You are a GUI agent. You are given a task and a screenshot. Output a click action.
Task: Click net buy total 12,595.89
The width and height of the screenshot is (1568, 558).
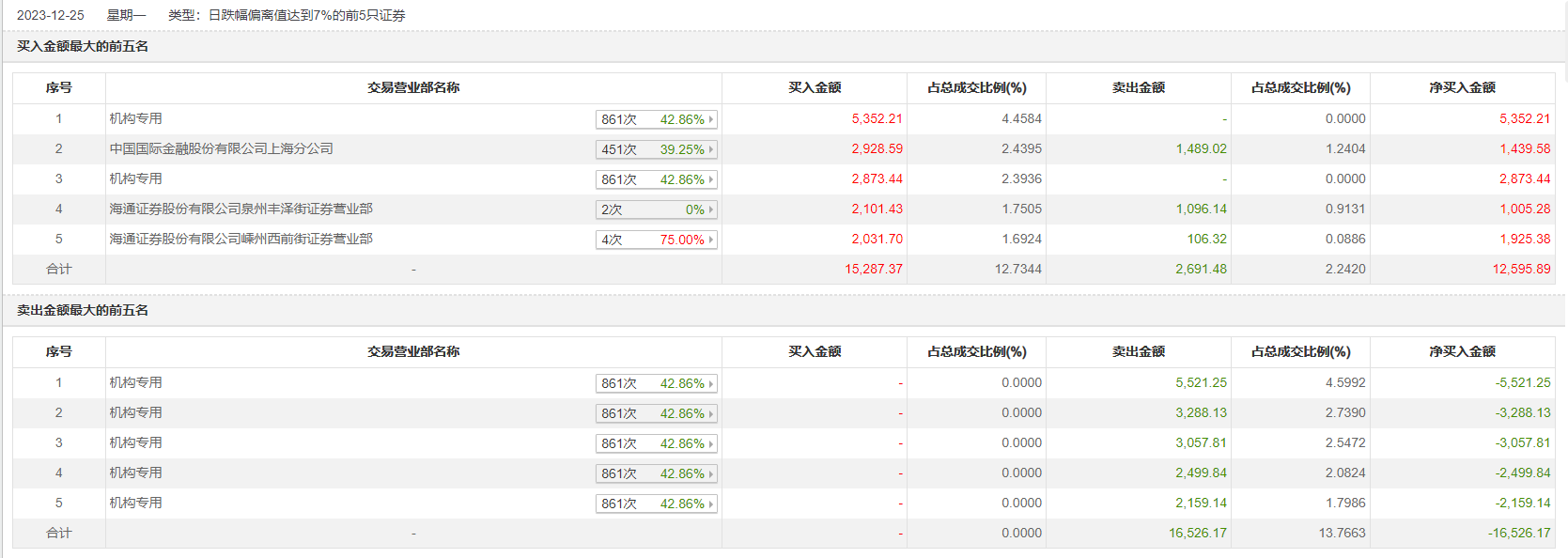[x=1521, y=269]
